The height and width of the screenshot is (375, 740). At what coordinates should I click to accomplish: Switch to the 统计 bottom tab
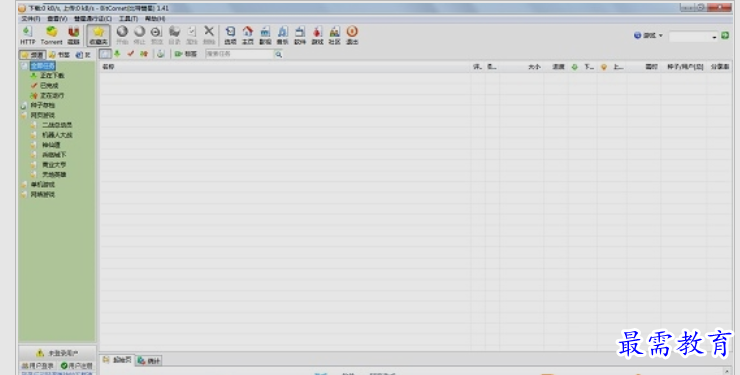pos(149,361)
